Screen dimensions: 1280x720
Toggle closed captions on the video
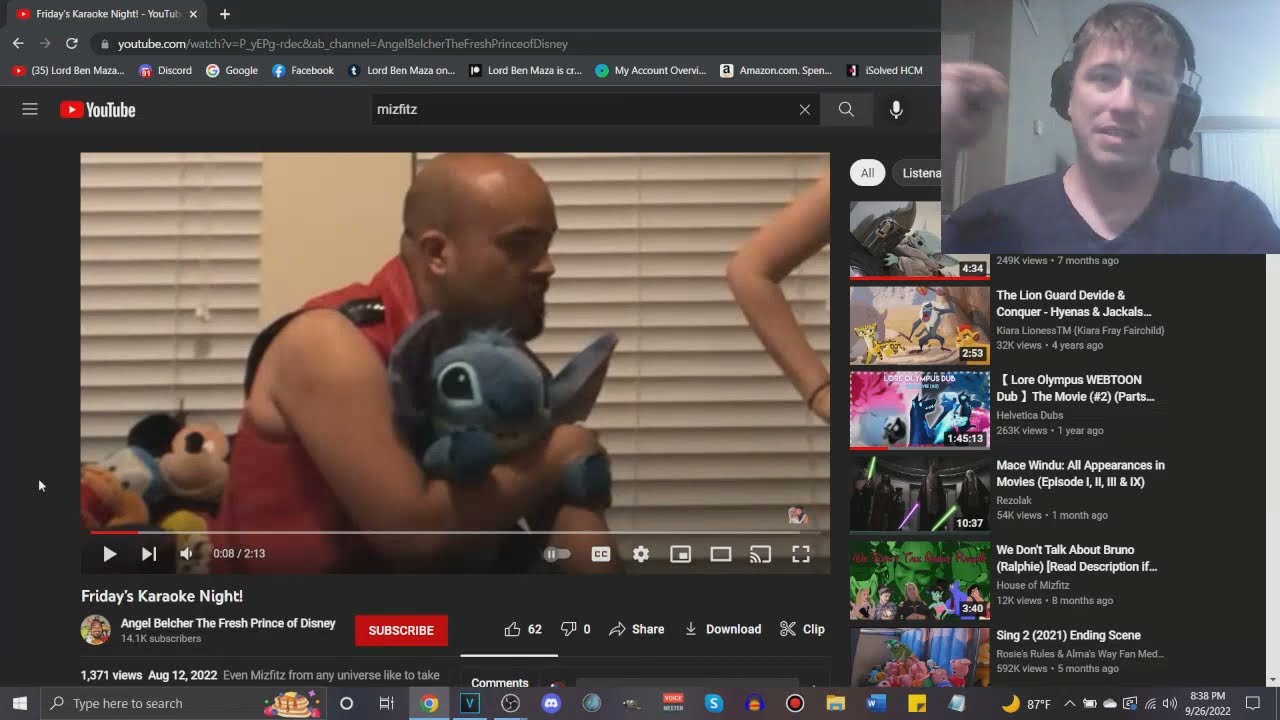pos(601,553)
